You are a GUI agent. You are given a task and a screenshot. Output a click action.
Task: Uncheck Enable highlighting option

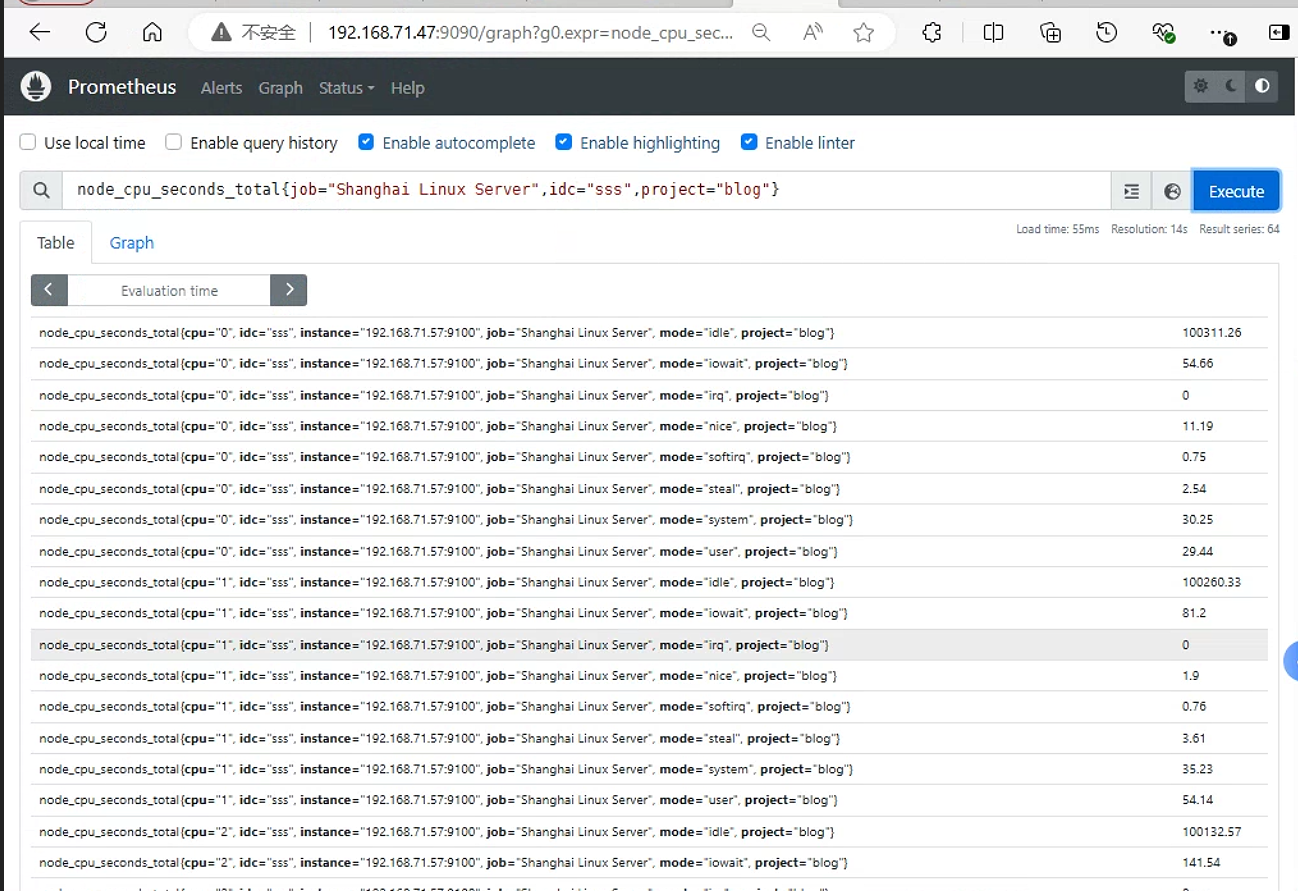(564, 142)
